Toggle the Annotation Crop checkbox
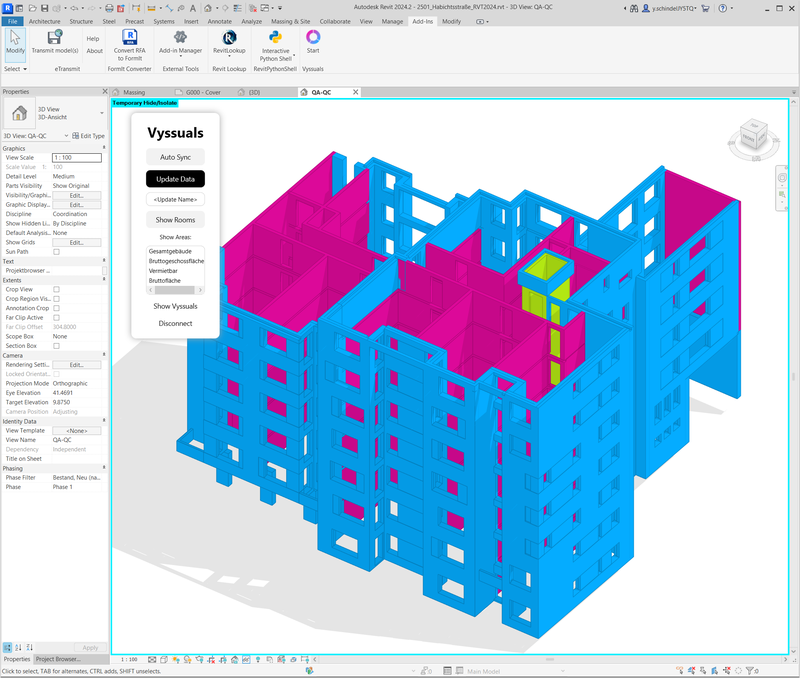Screen dimensions: 800x678 57,308
